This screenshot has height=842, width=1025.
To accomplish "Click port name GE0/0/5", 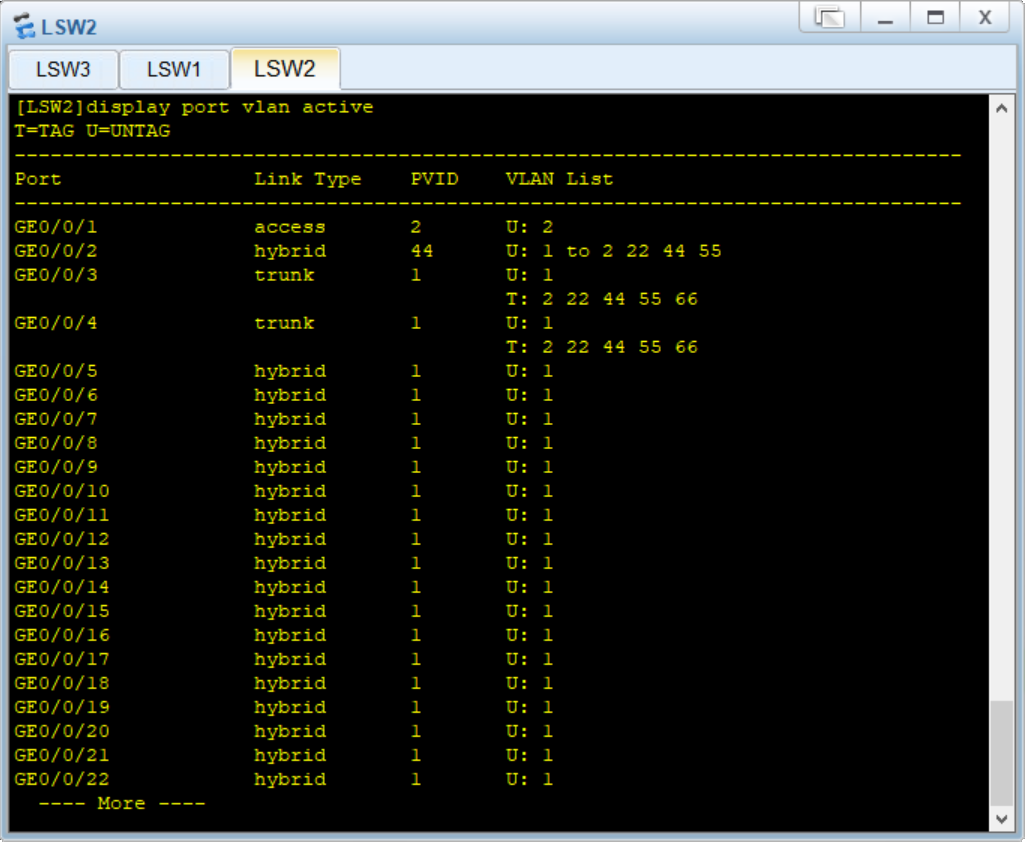I will click(x=56, y=371).
